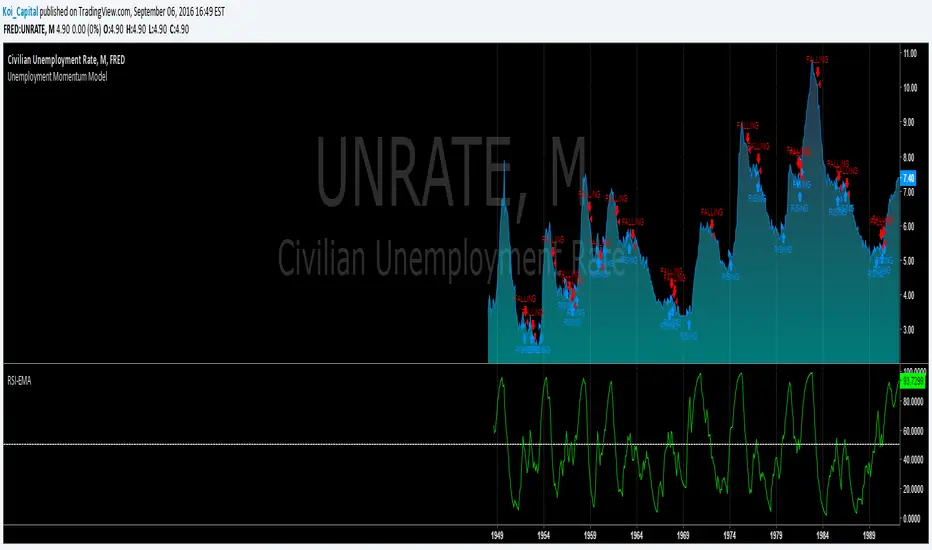Click the 10.00 price axis label

(x=909, y=88)
